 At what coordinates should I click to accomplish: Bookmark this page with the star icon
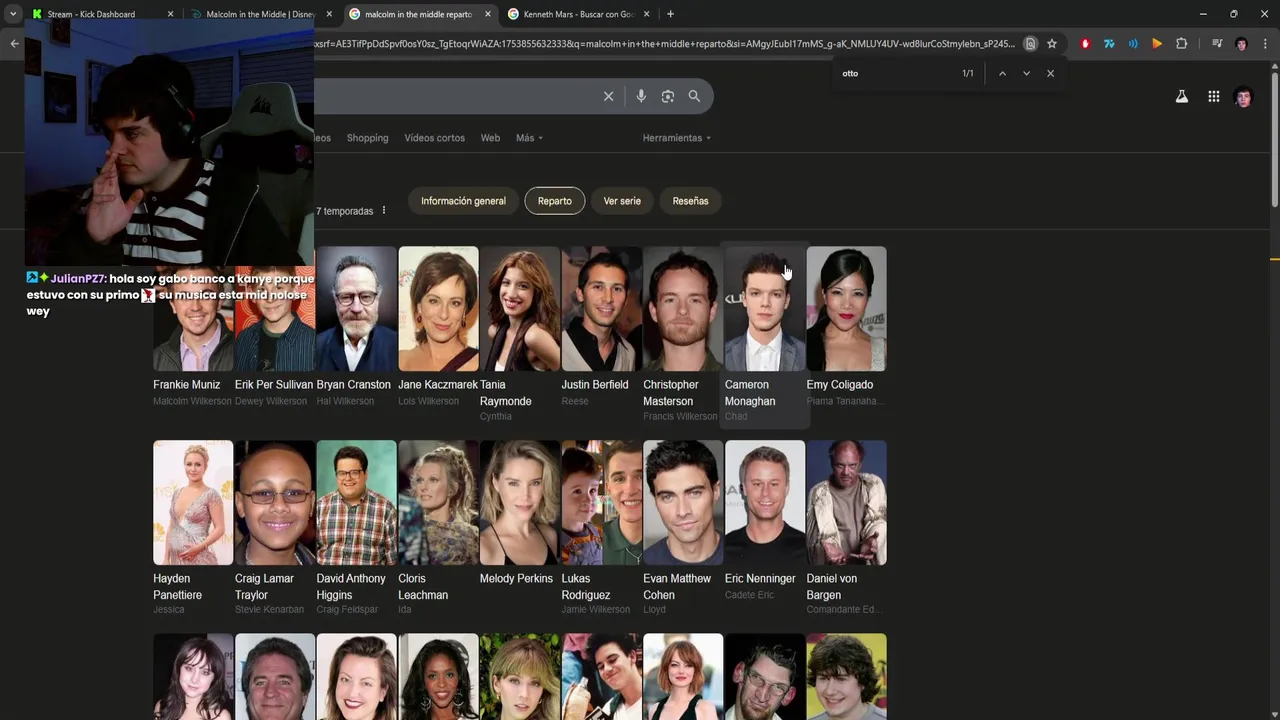click(1052, 44)
